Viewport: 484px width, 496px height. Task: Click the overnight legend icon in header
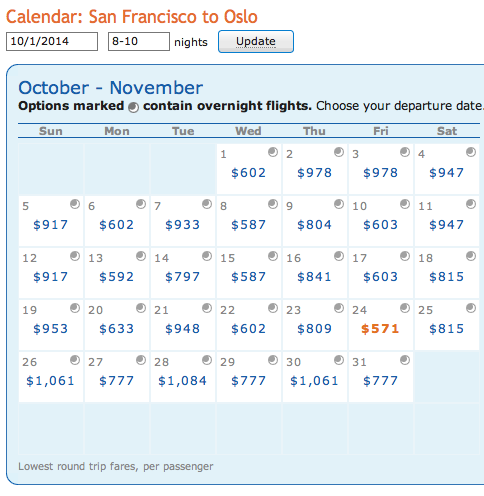click(134, 107)
